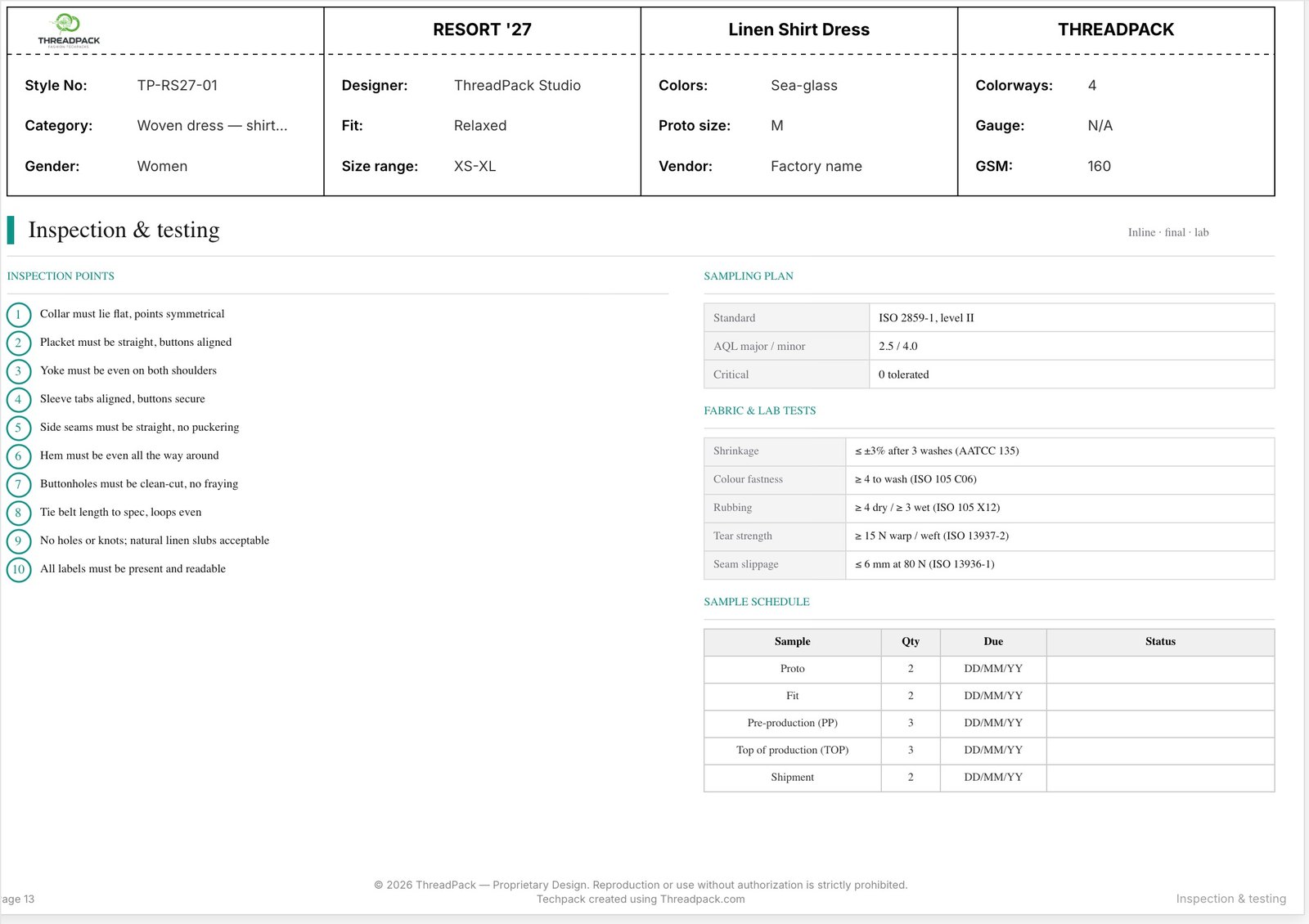This screenshot has width=1309, height=924.
Task: Click the 'Inspection & testing' section heading
Action: pyautogui.click(x=124, y=230)
